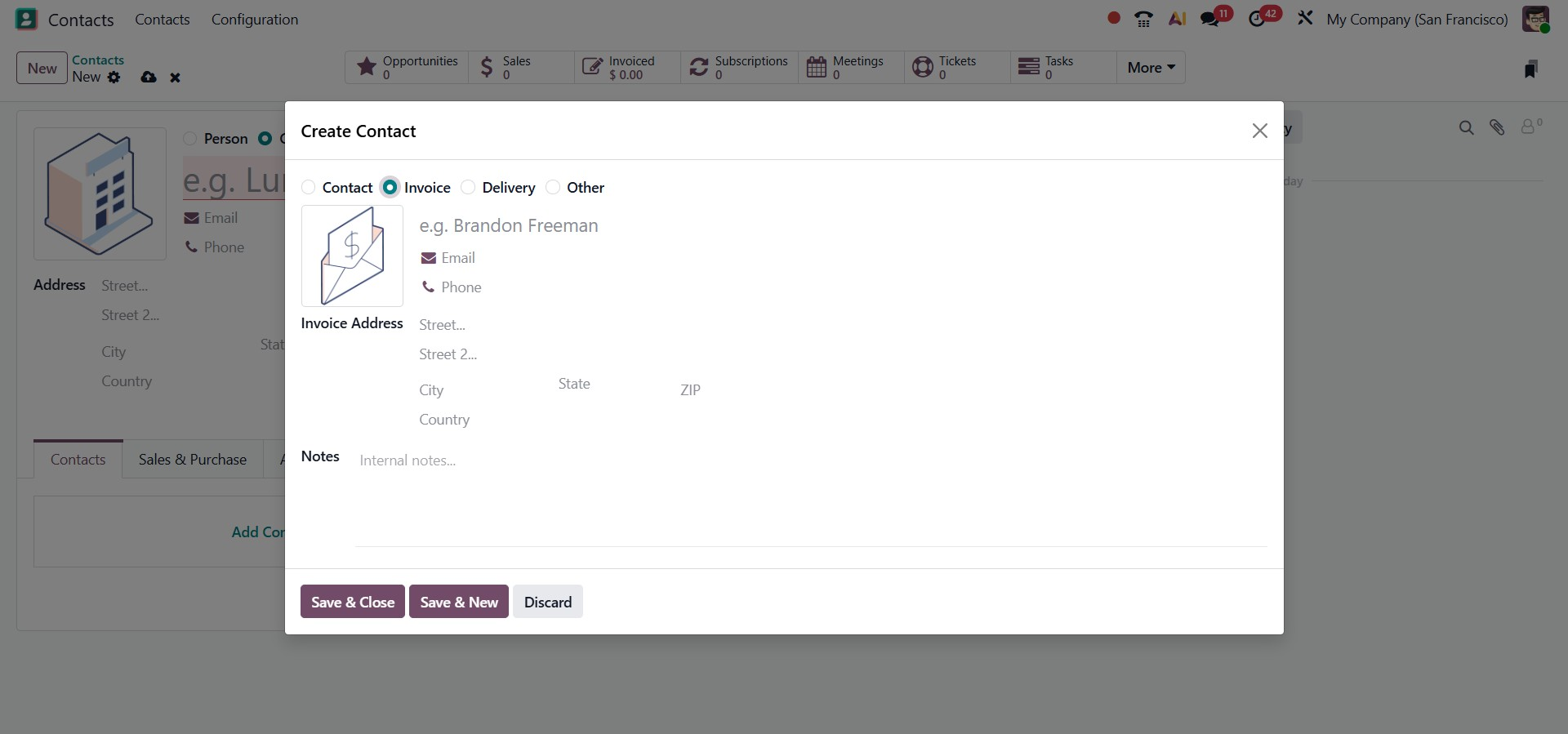This screenshot has width=1568, height=734.
Task: Click the bookmark icon in the control panel
Action: (1530, 69)
